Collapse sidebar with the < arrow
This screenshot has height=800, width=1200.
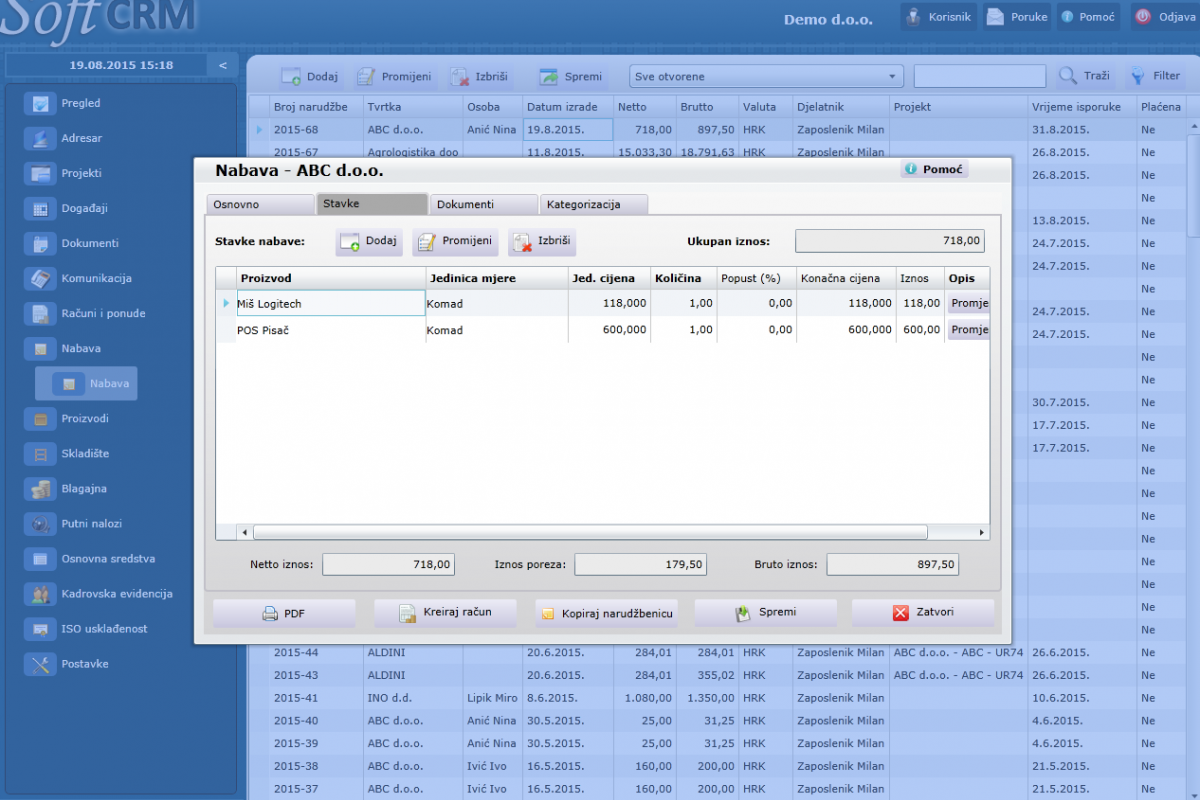222,65
